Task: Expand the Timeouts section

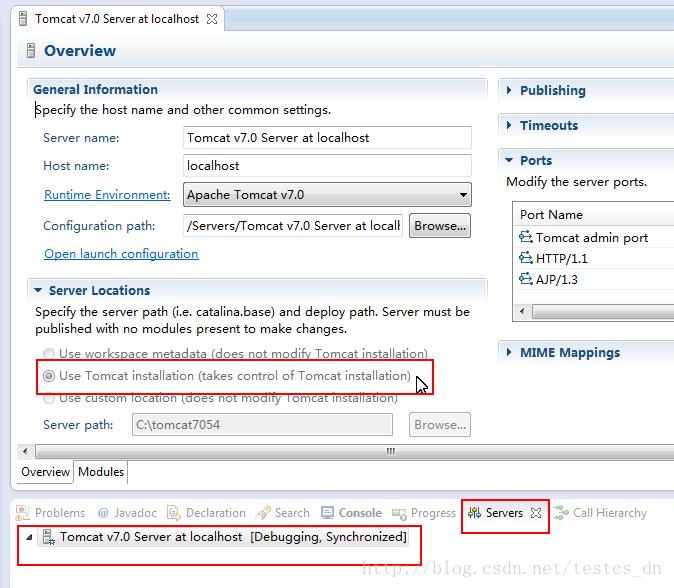Action: click(x=509, y=125)
